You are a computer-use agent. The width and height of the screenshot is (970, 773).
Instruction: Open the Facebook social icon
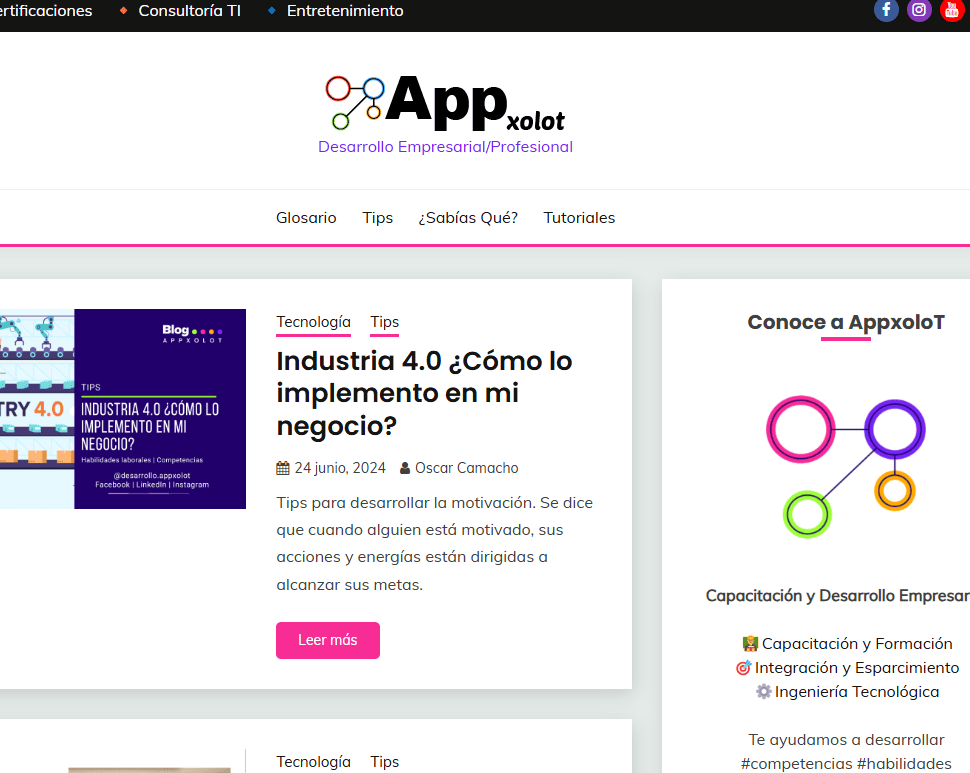coord(886,11)
